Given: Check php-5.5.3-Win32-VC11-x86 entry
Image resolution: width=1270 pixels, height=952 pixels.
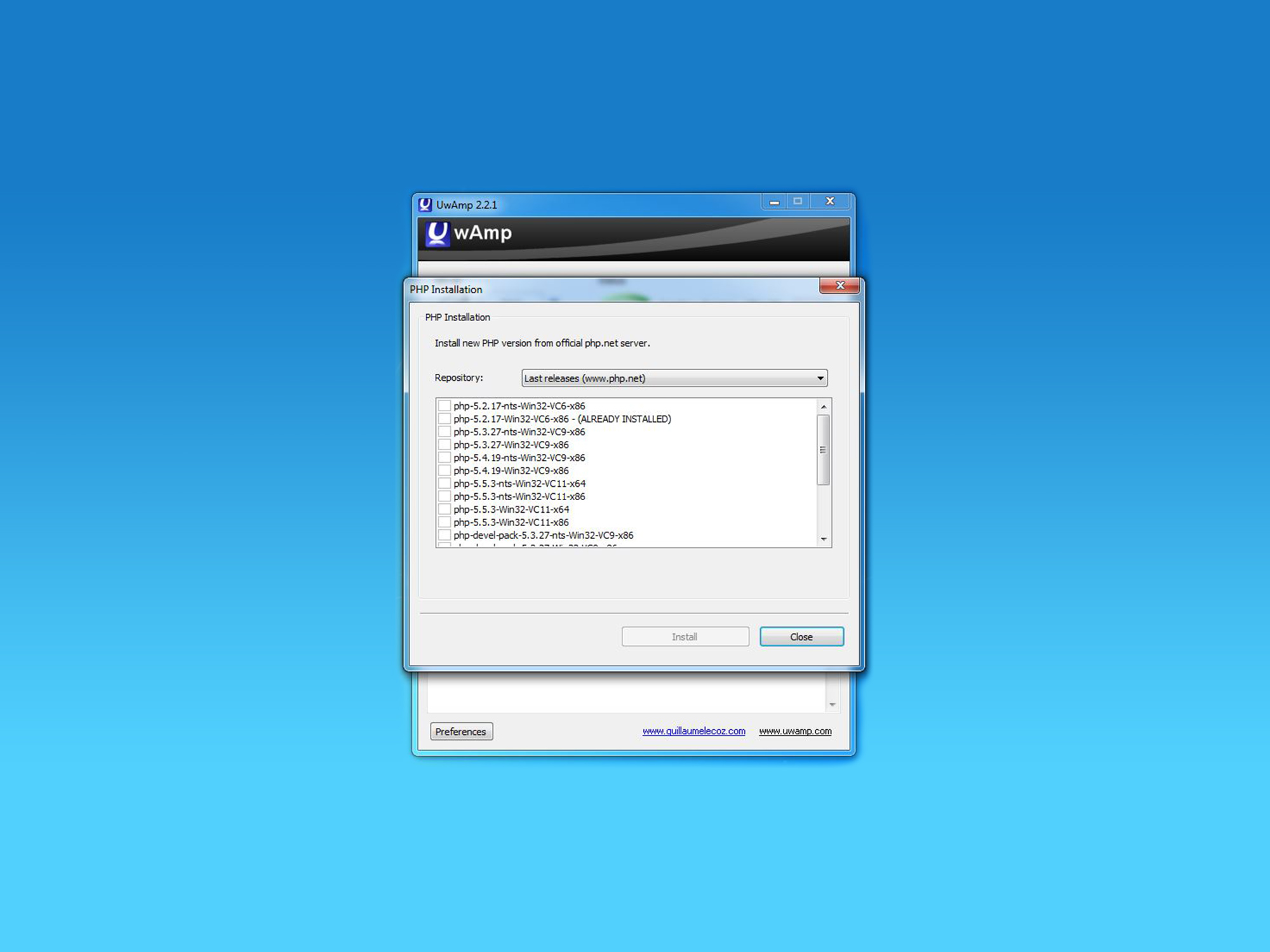Looking at the screenshot, I should coord(444,522).
